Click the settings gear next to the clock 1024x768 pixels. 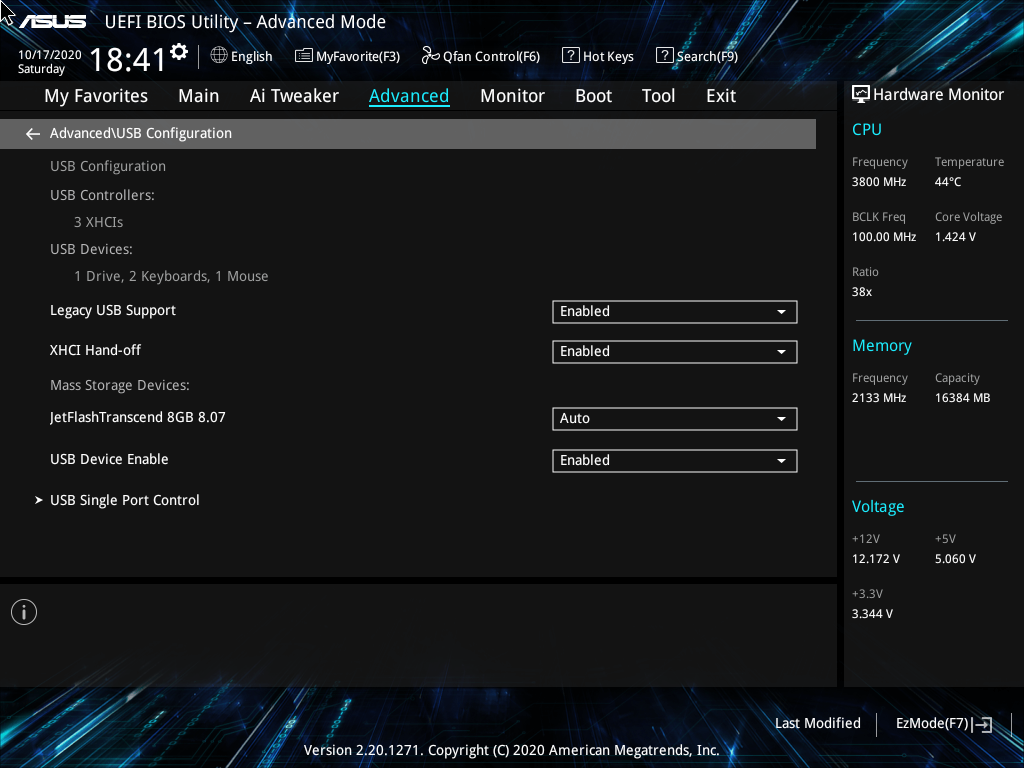[x=178, y=52]
